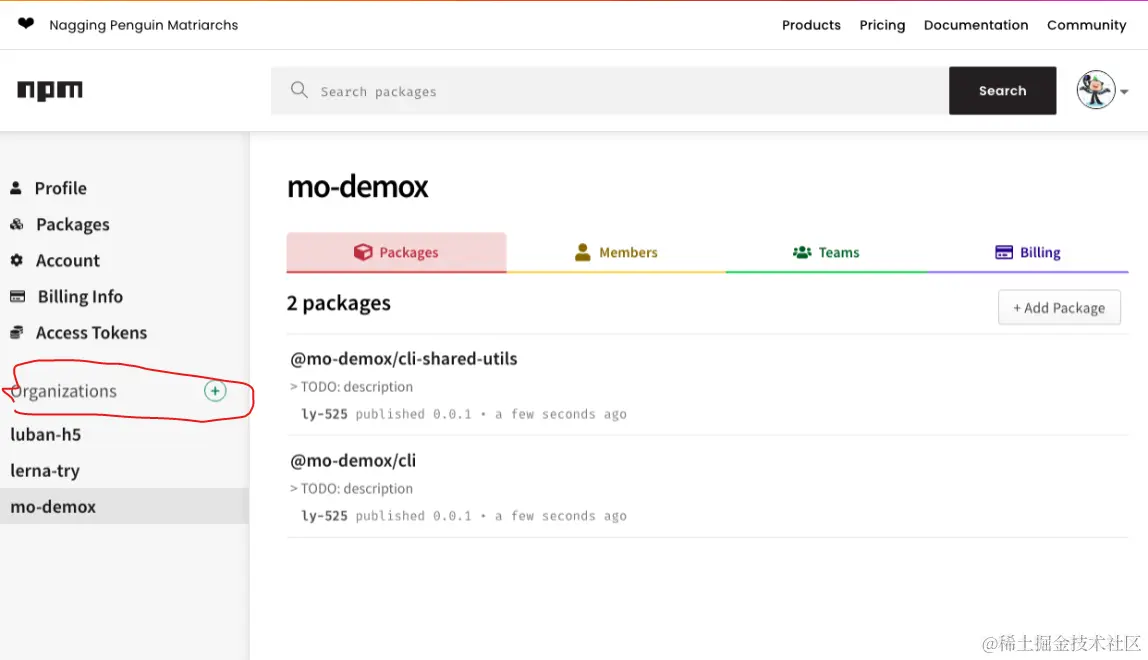Open Documentation in top navigation
1148x660 pixels.
click(976, 25)
